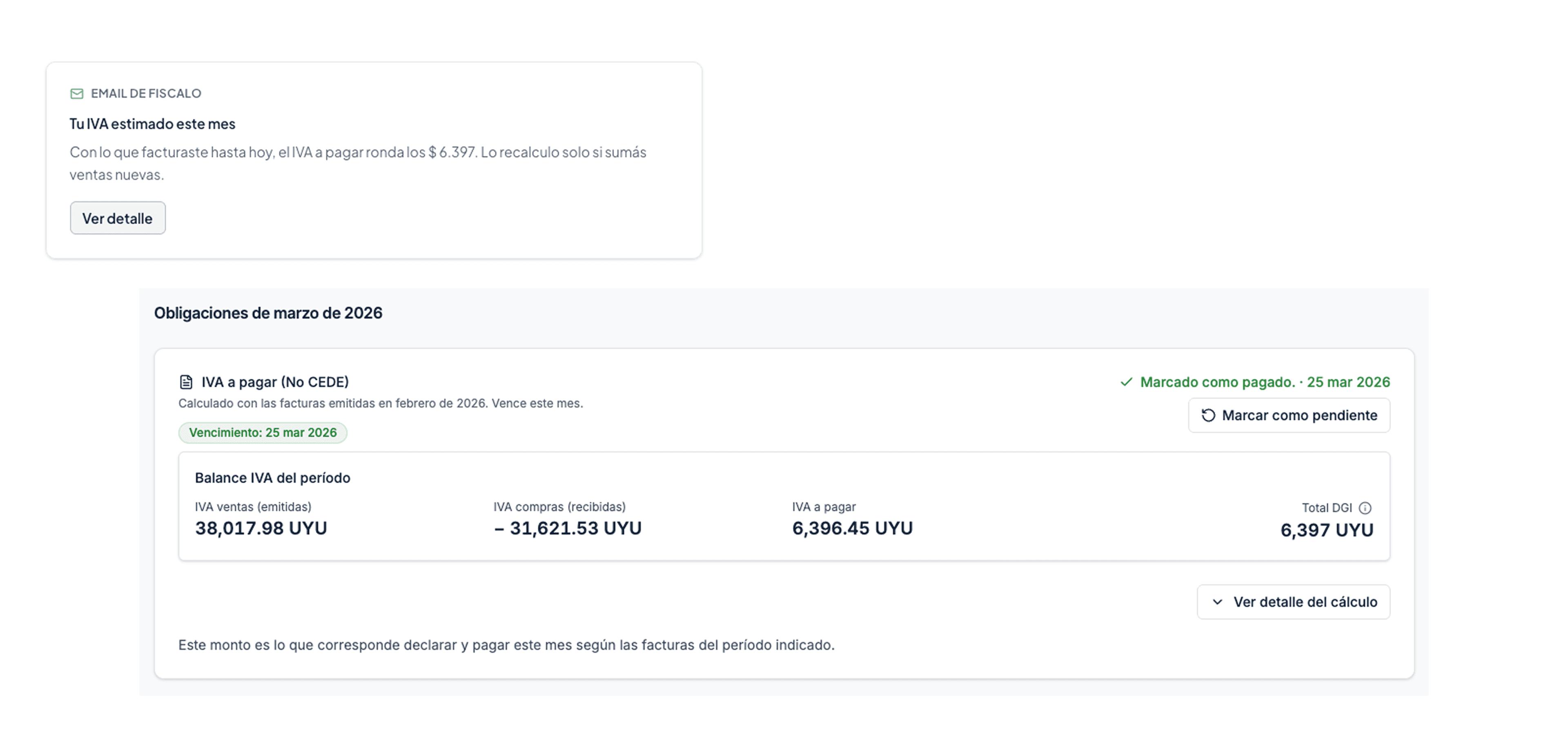Click the green checkmark beside Marcado como pagado
This screenshot has height=731, width=1568.
pyautogui.click(x=1126, y=382)
